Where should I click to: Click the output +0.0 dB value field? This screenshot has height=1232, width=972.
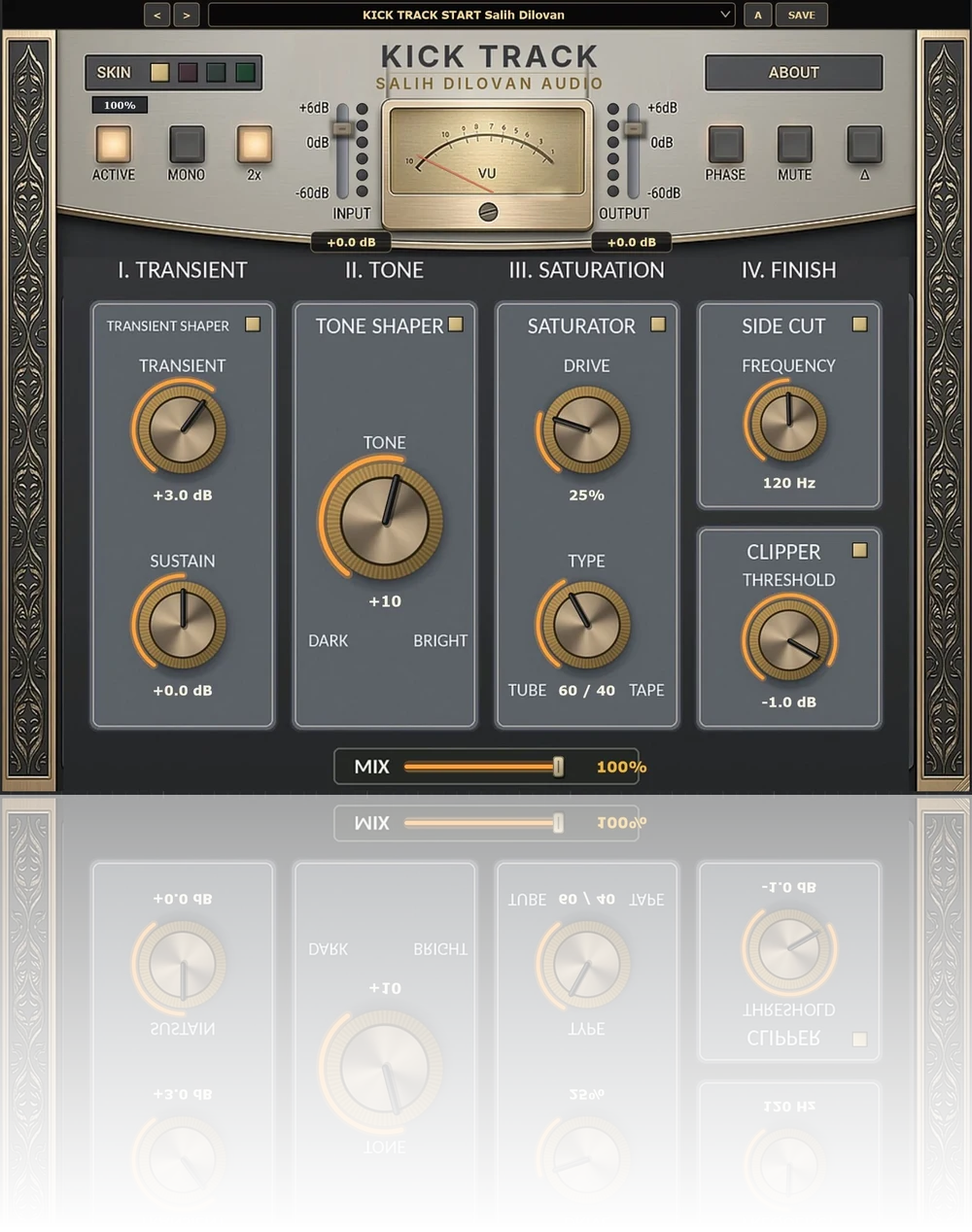(x=632, y=242)
